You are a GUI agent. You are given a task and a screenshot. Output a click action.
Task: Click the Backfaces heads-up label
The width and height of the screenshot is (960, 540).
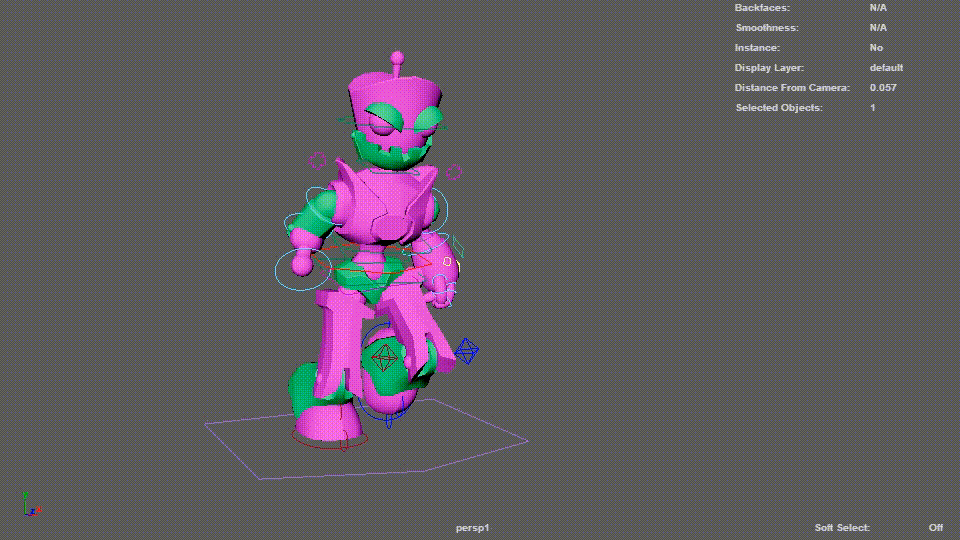click(762, 8)
